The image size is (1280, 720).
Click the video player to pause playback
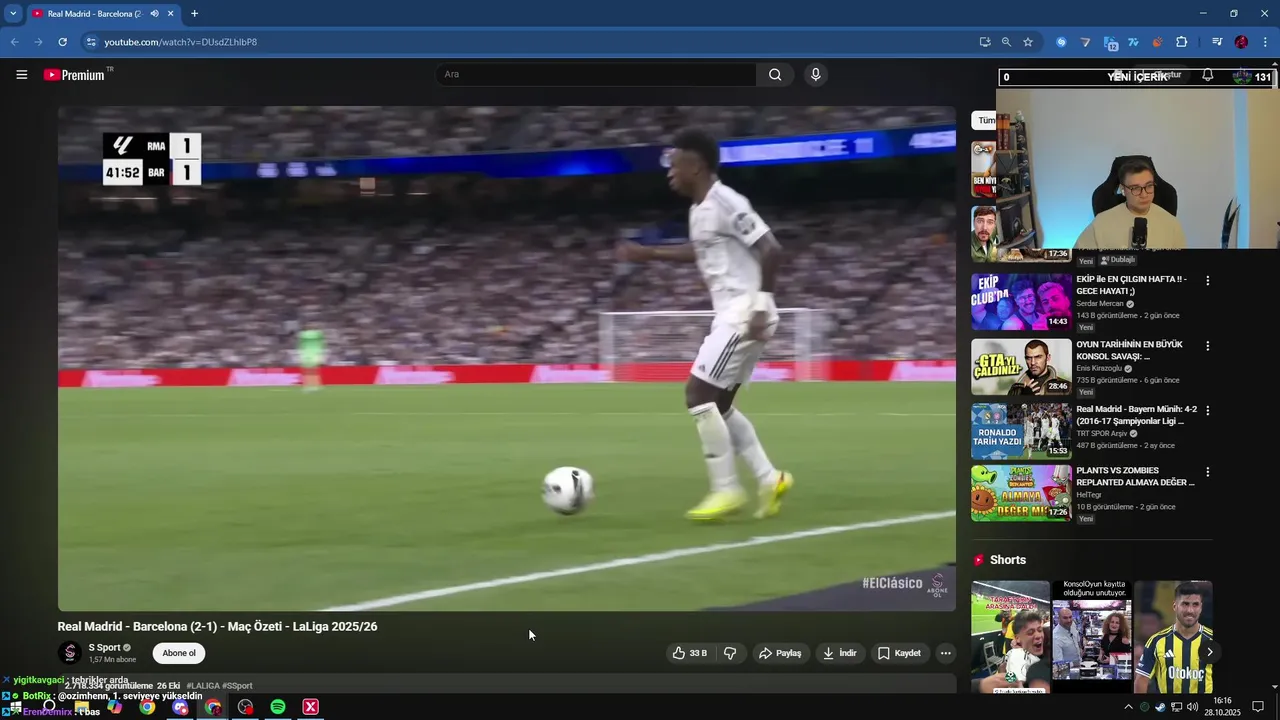click(x=506, y=358)
